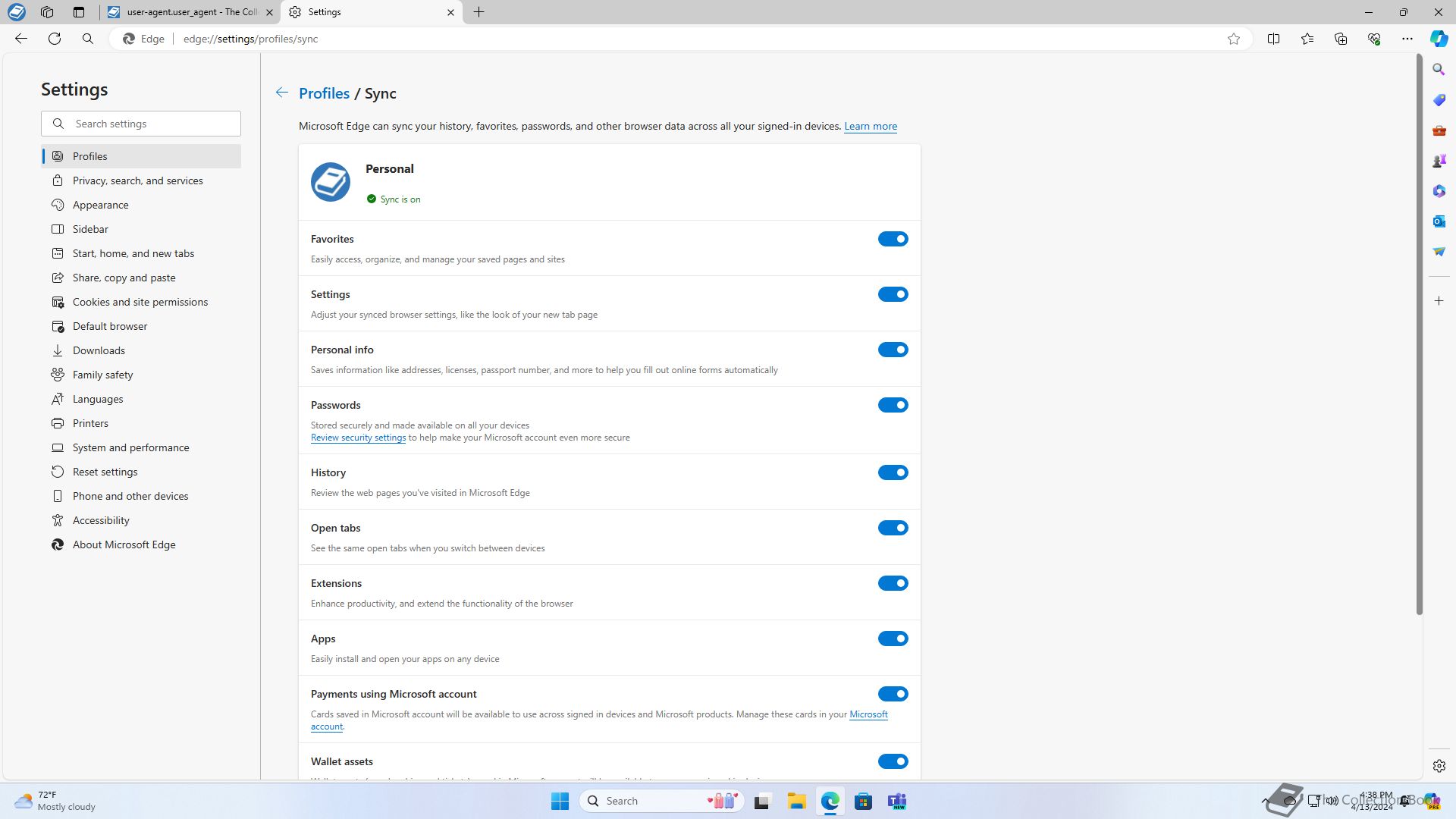The width and height of the screenshot is (1456, 819).
Task: Toggle Personal info sync switch
Action: (x=893, y=350)
